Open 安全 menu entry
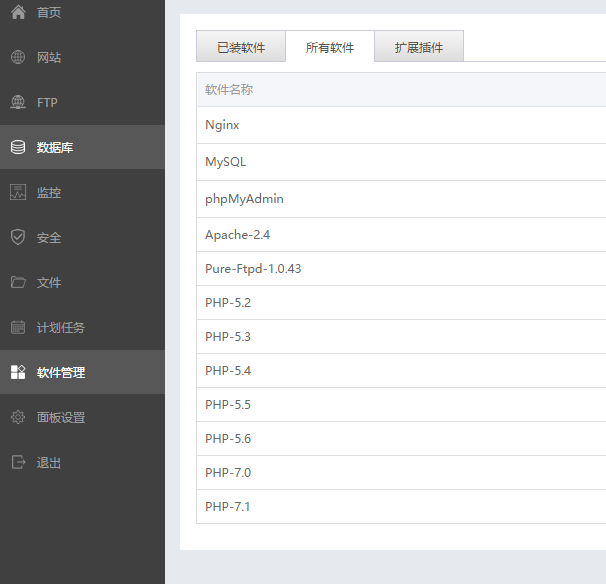 pos(82,237)
